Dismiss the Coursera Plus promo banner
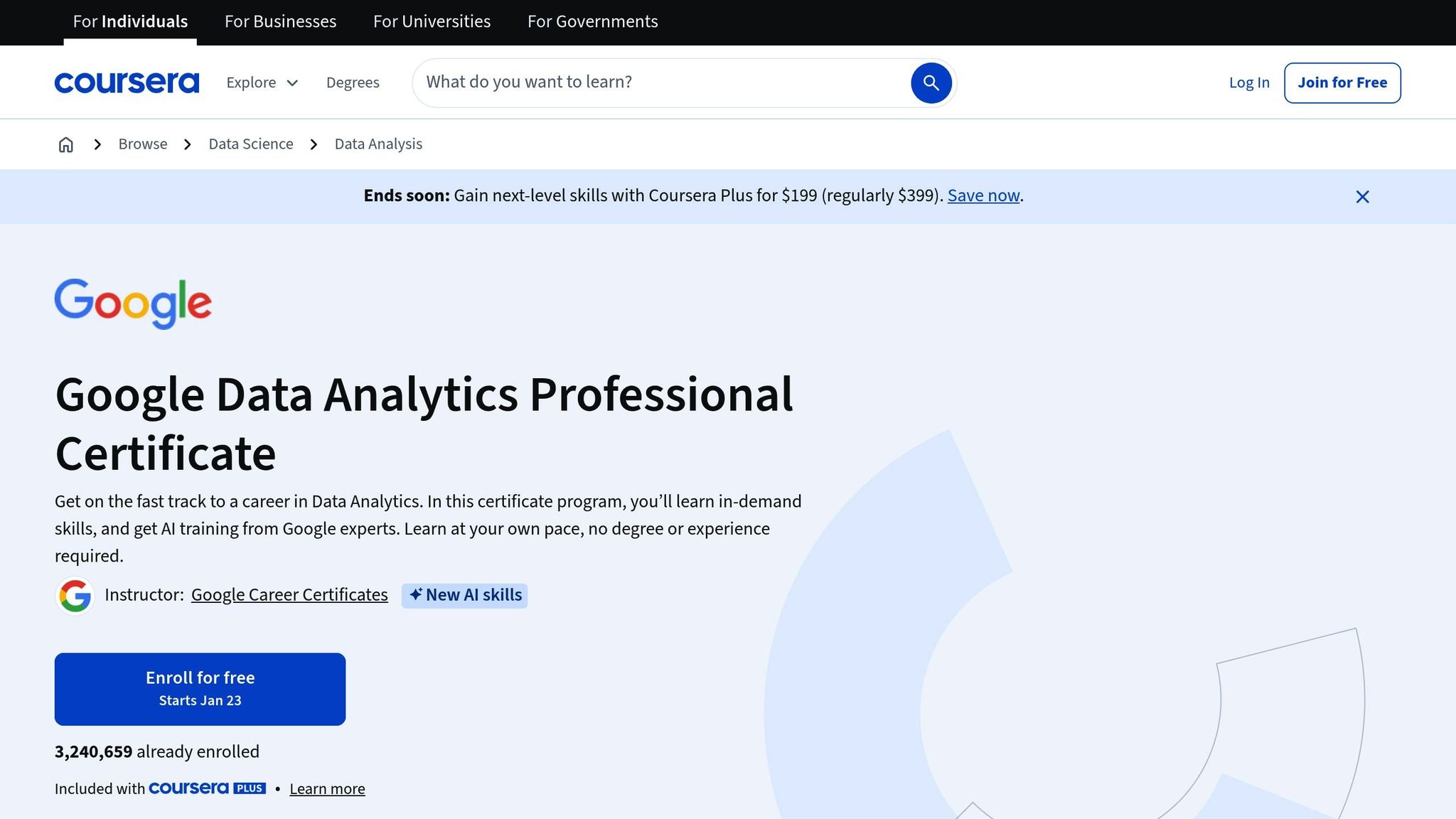 click(x=1362, y=196)
